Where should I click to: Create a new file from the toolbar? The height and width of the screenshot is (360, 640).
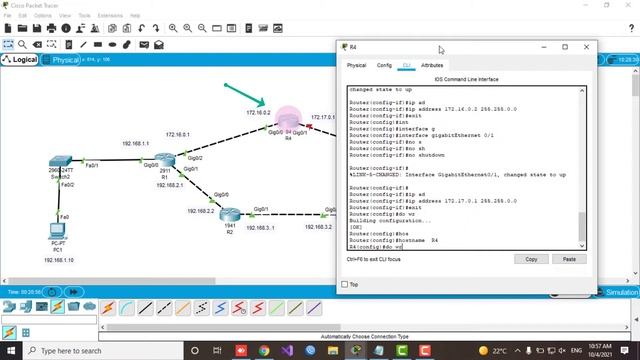coord(8,28)
